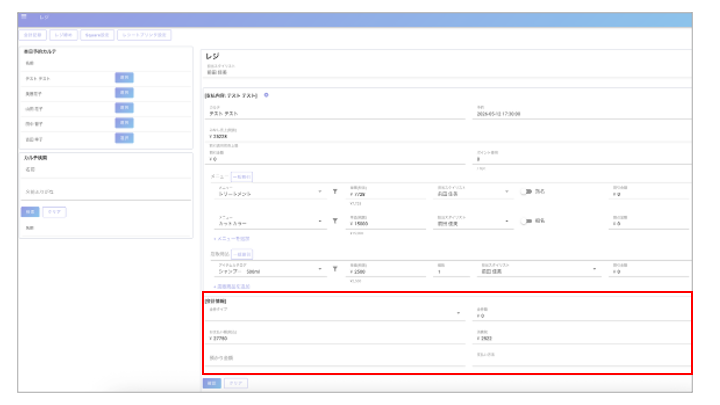Open the トリートメント menu dropdown
720x405 pixels.
(x=270, y=191)
